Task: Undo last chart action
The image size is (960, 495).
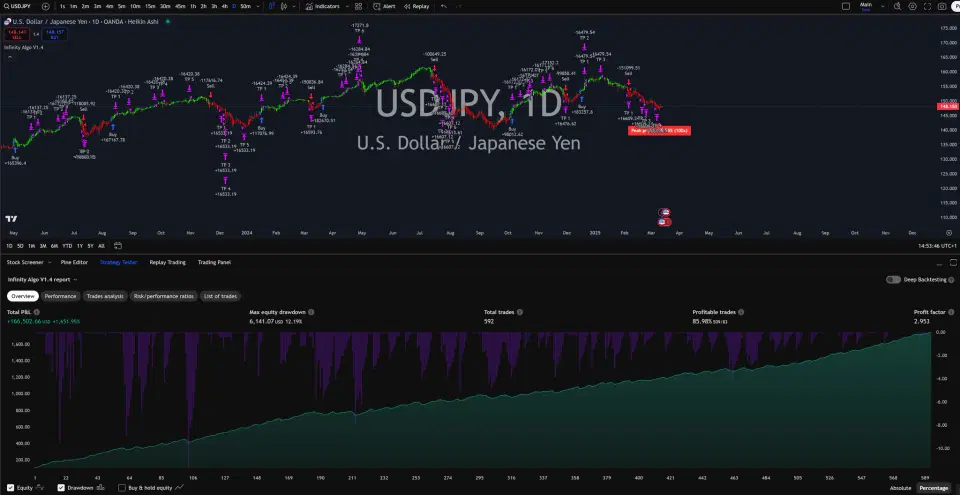Action: [x=443, y=6]
